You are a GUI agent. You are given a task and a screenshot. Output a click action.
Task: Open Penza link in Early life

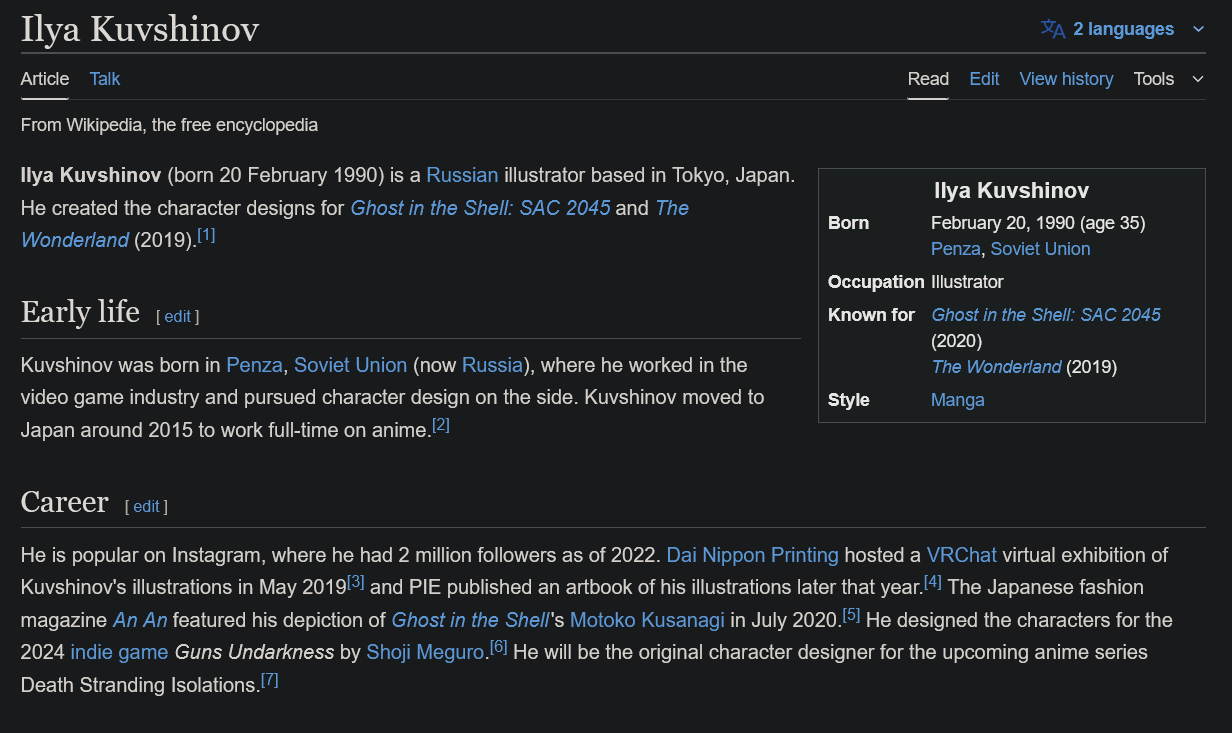254,365
